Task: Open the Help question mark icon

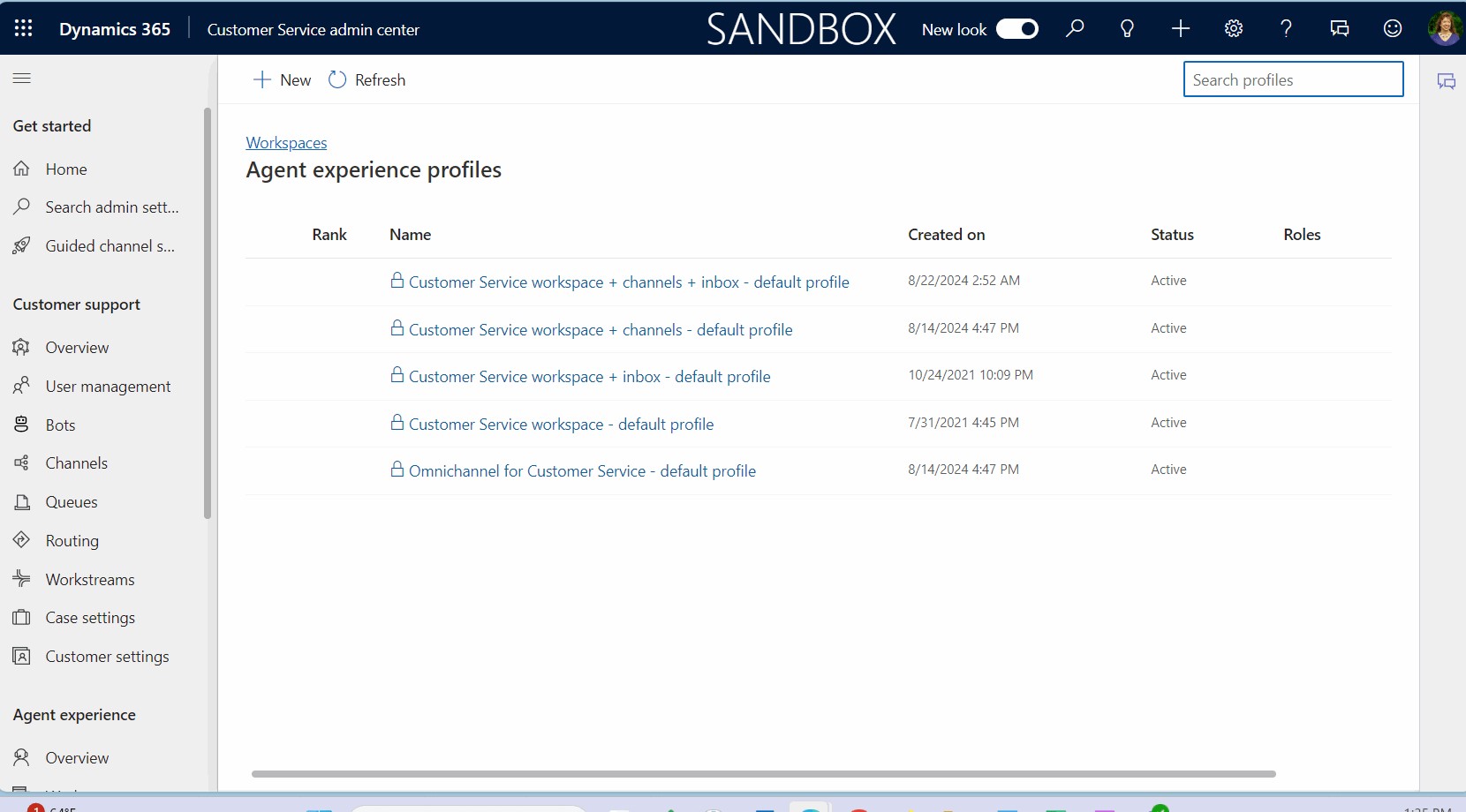Action: pos(1286,29)
